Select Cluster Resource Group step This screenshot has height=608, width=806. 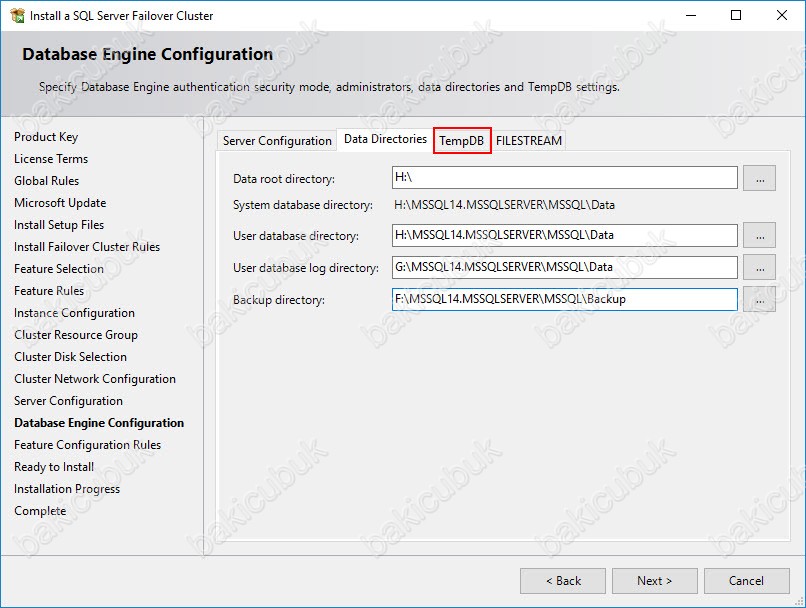tap(76, 335)
